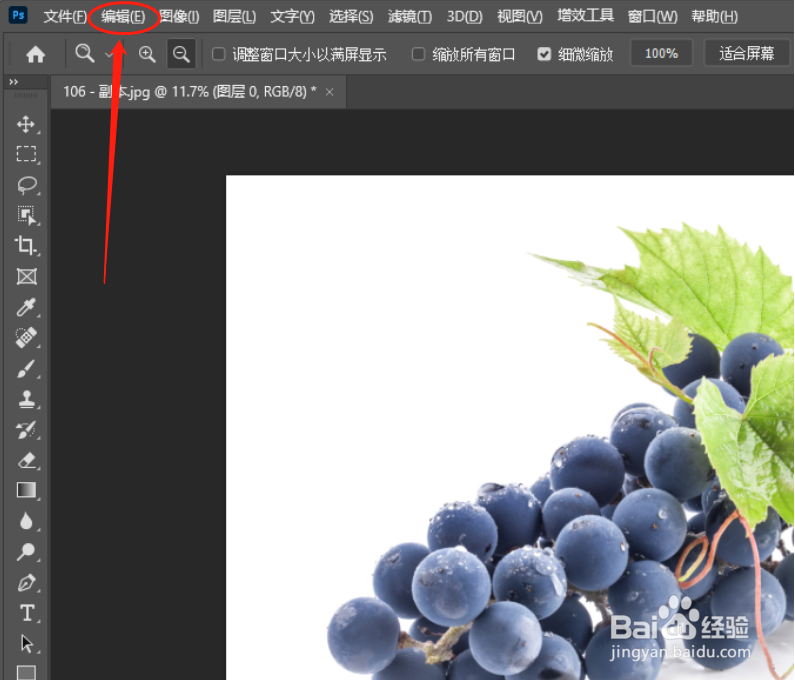Select the Path Selection tool
Image resolution: width=795 pixels, height=680 pixels.
(26, 644)
